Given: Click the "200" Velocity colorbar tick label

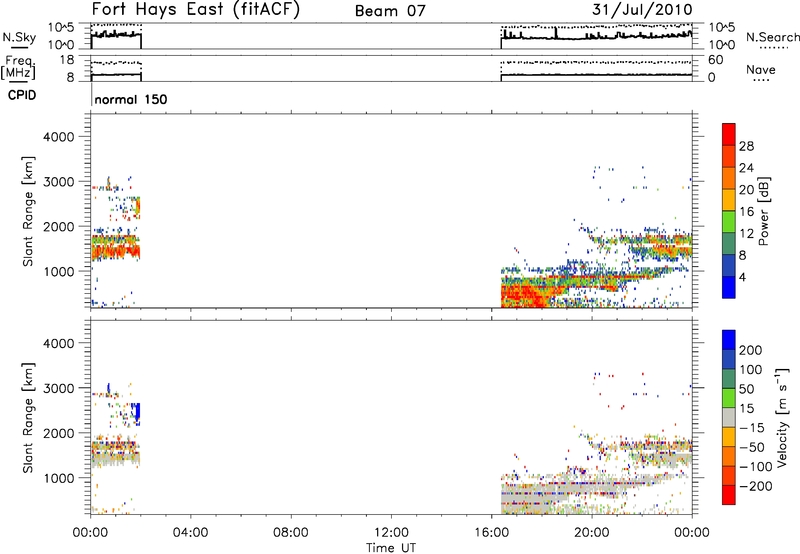Looking at the screenshot, I should tap(750, 350).
